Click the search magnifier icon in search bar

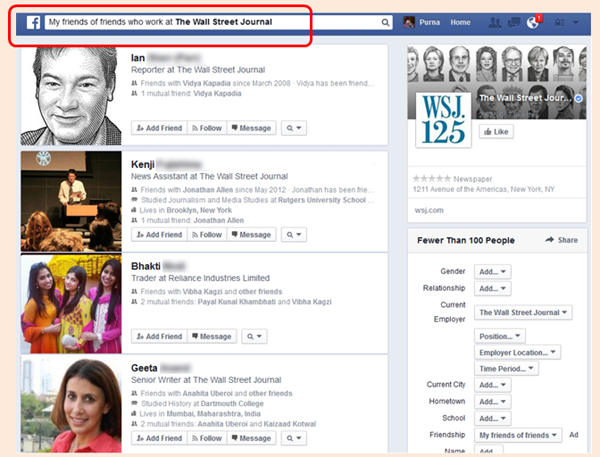(x=385, y=23)
